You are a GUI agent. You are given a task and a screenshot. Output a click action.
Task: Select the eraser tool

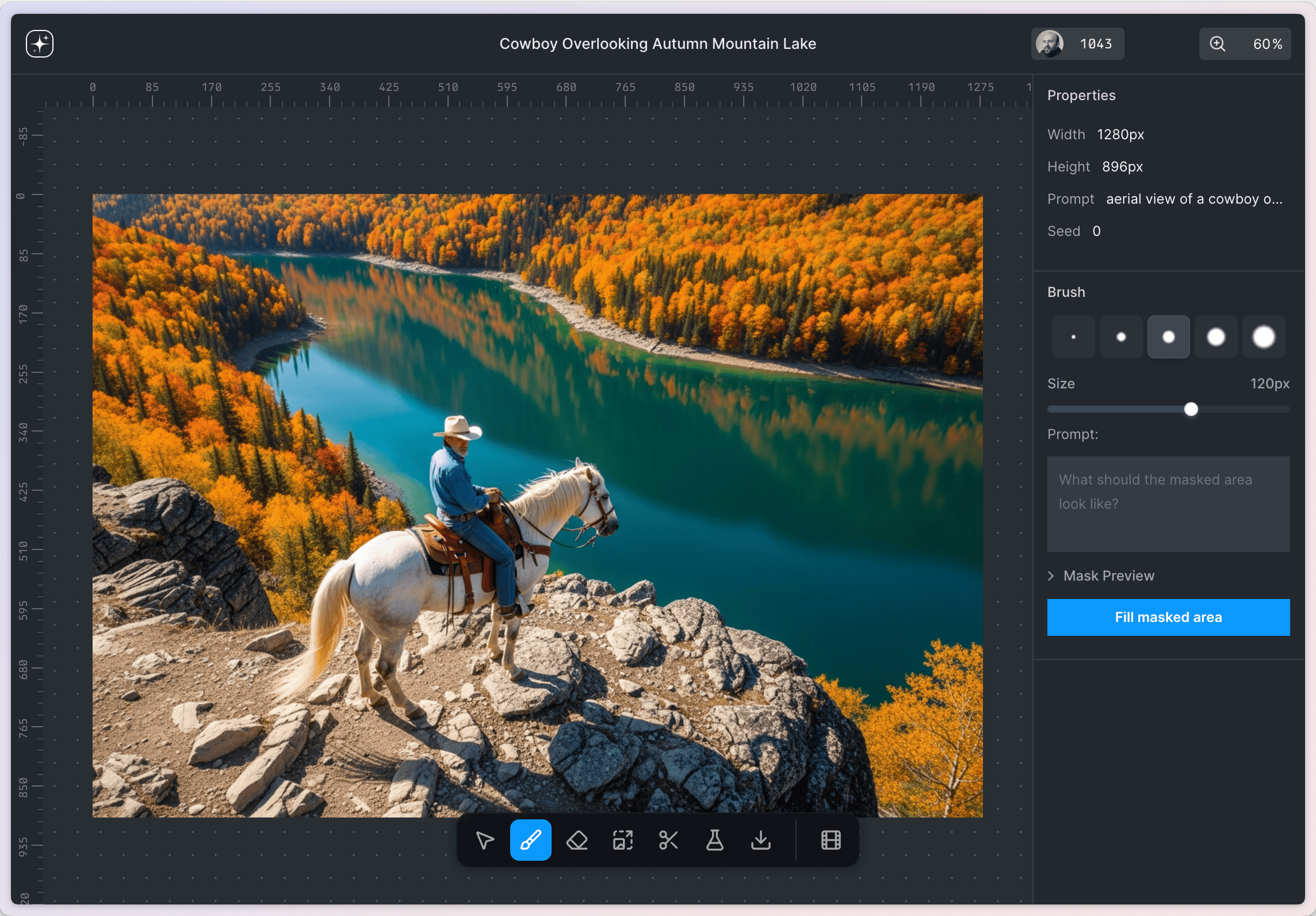[577, 840]
